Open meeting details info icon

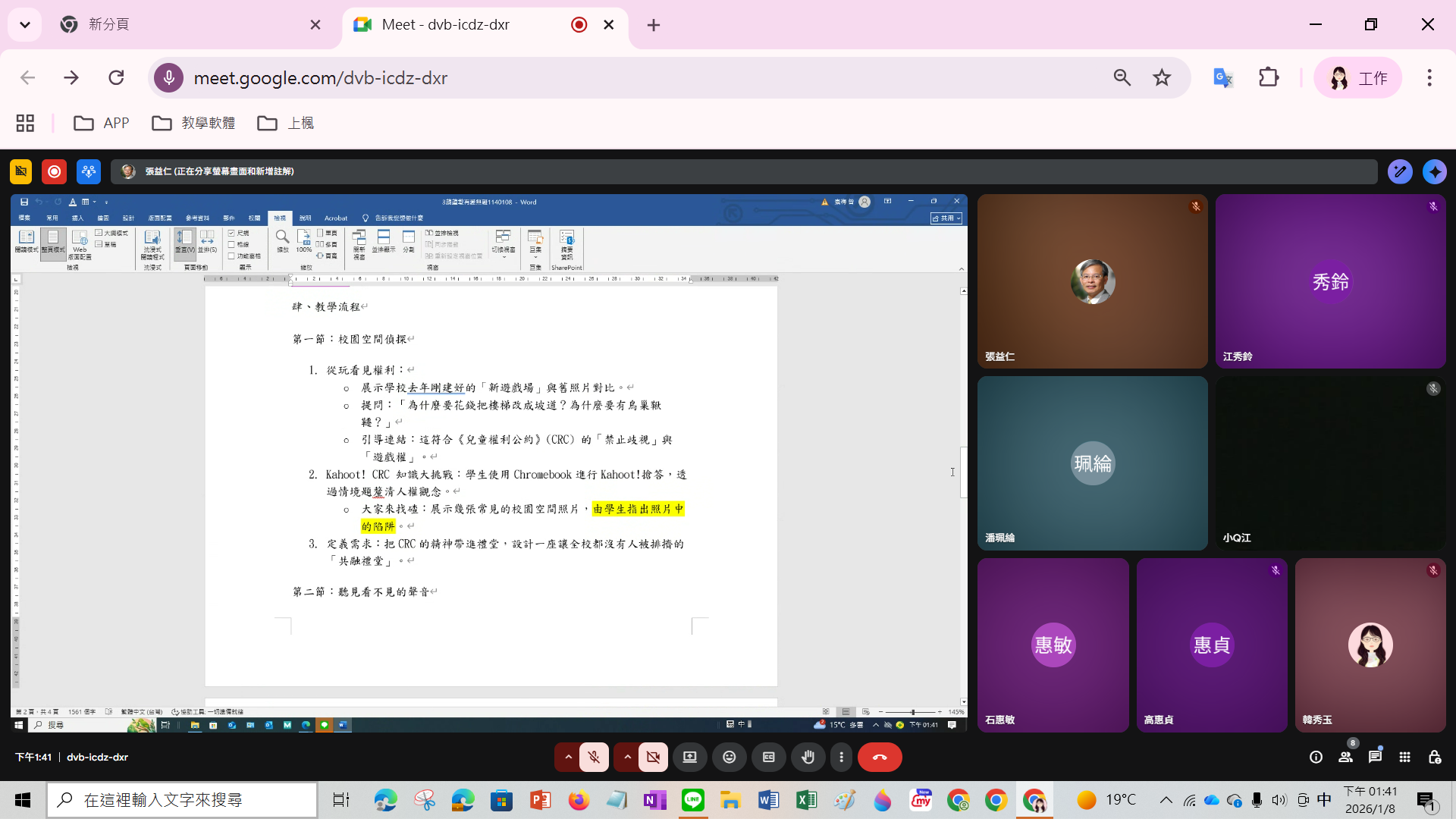pyautogui.click(x=1316, y=758)
